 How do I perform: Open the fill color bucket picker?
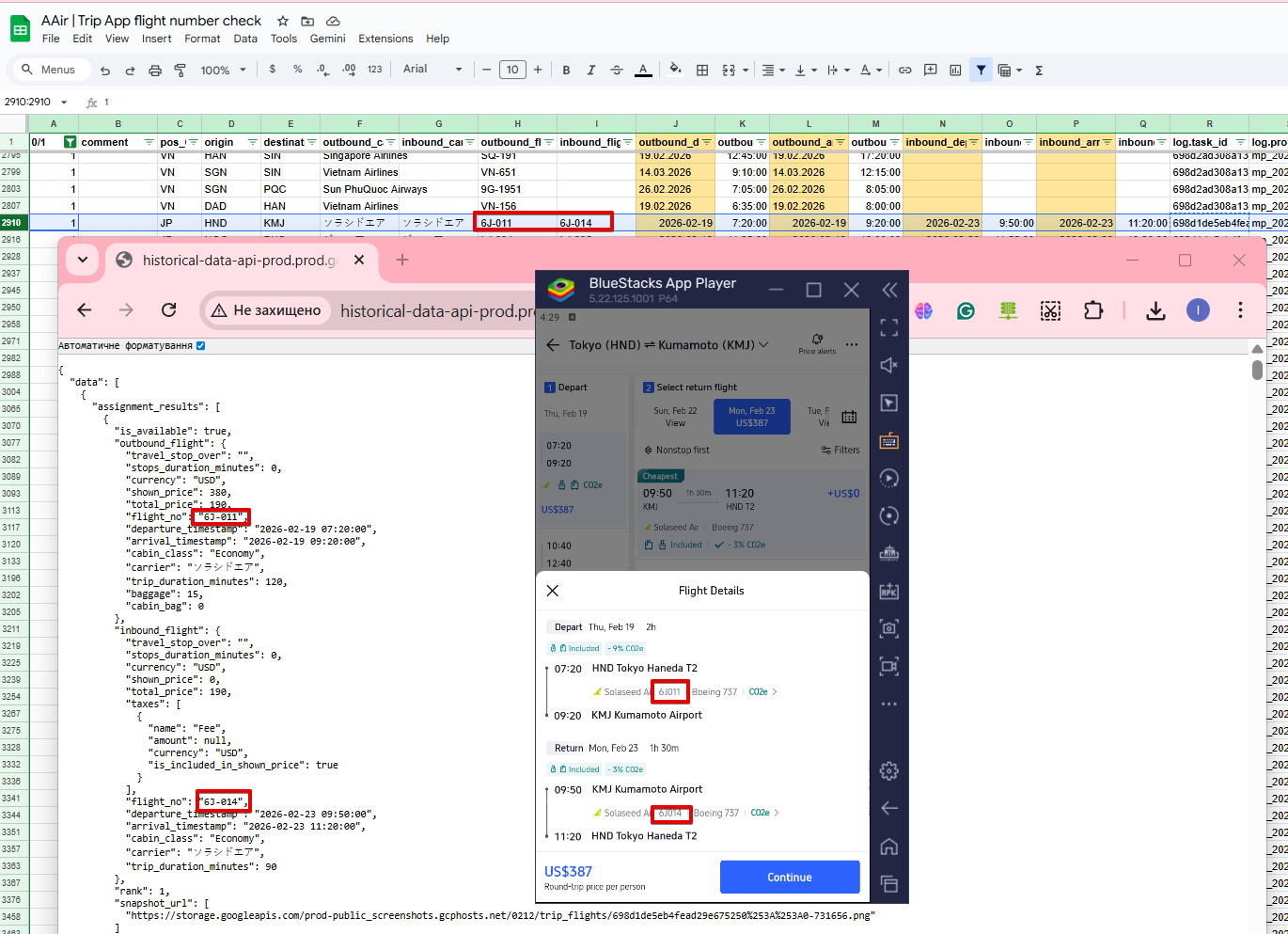pos(675,71)
